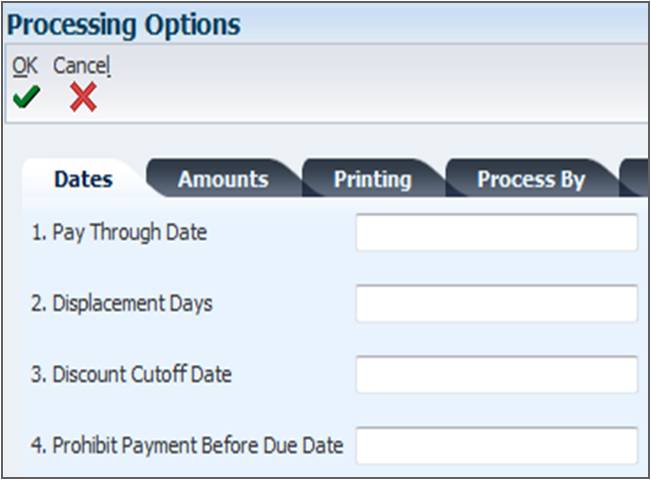Select the Discount Cutoff Date text box
Image resolution: width=651 pixels, height=480 pixels.
[497, 374]
